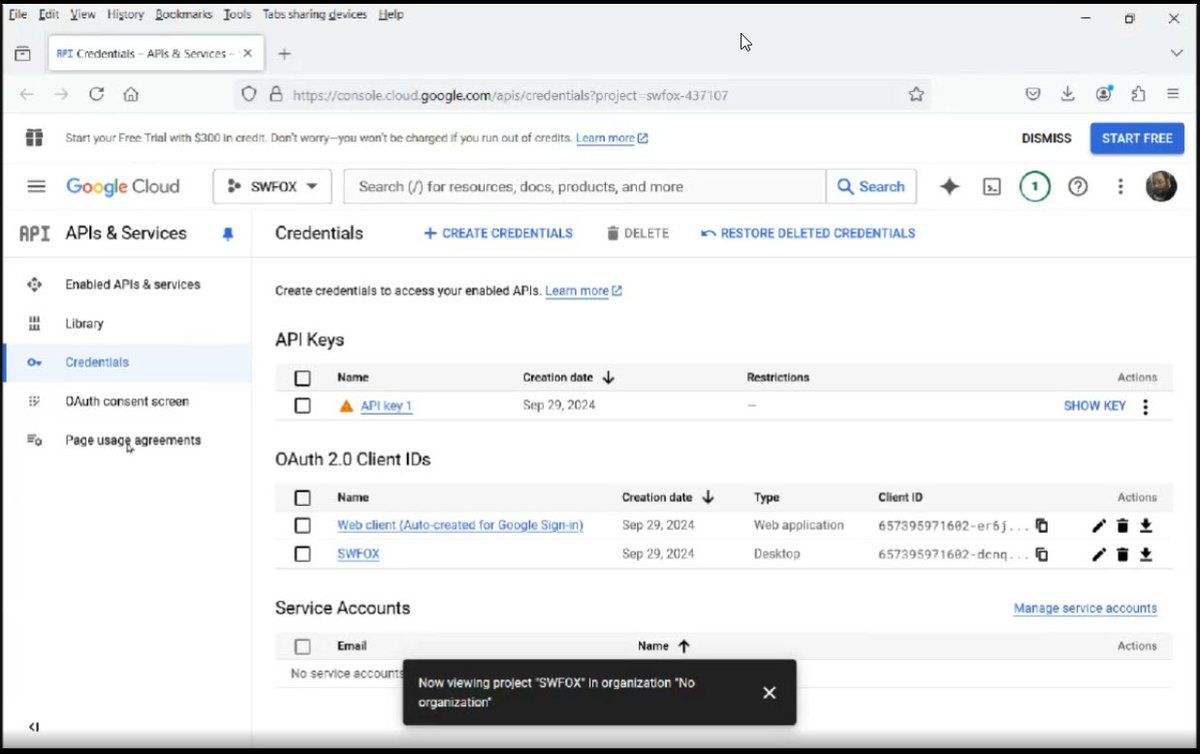Click the Search button
Viewport: 1200px width, 754px height.
871,186
